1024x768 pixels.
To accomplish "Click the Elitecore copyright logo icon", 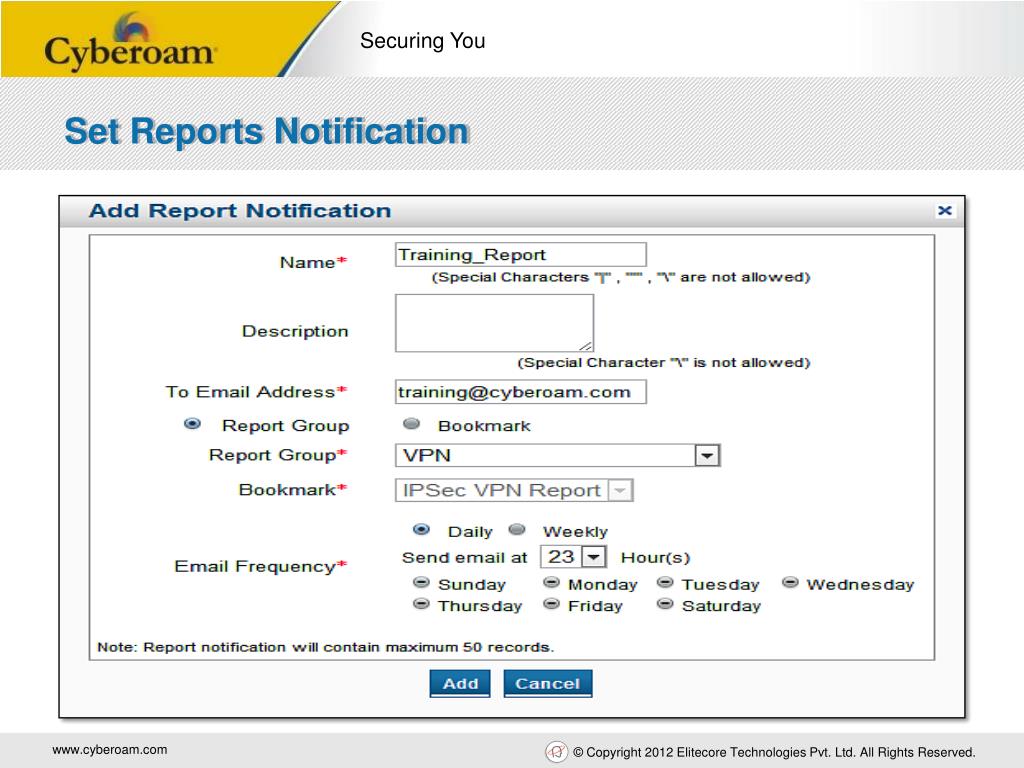I will (x=556, y=752).
